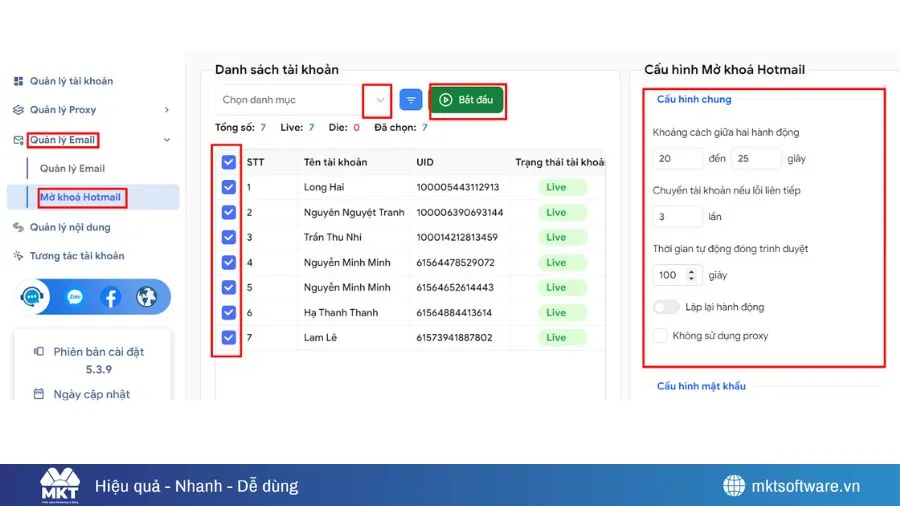Viewport: 900px width, 506px height.
Task: Click UID 100014212813459
Action: 457,237
